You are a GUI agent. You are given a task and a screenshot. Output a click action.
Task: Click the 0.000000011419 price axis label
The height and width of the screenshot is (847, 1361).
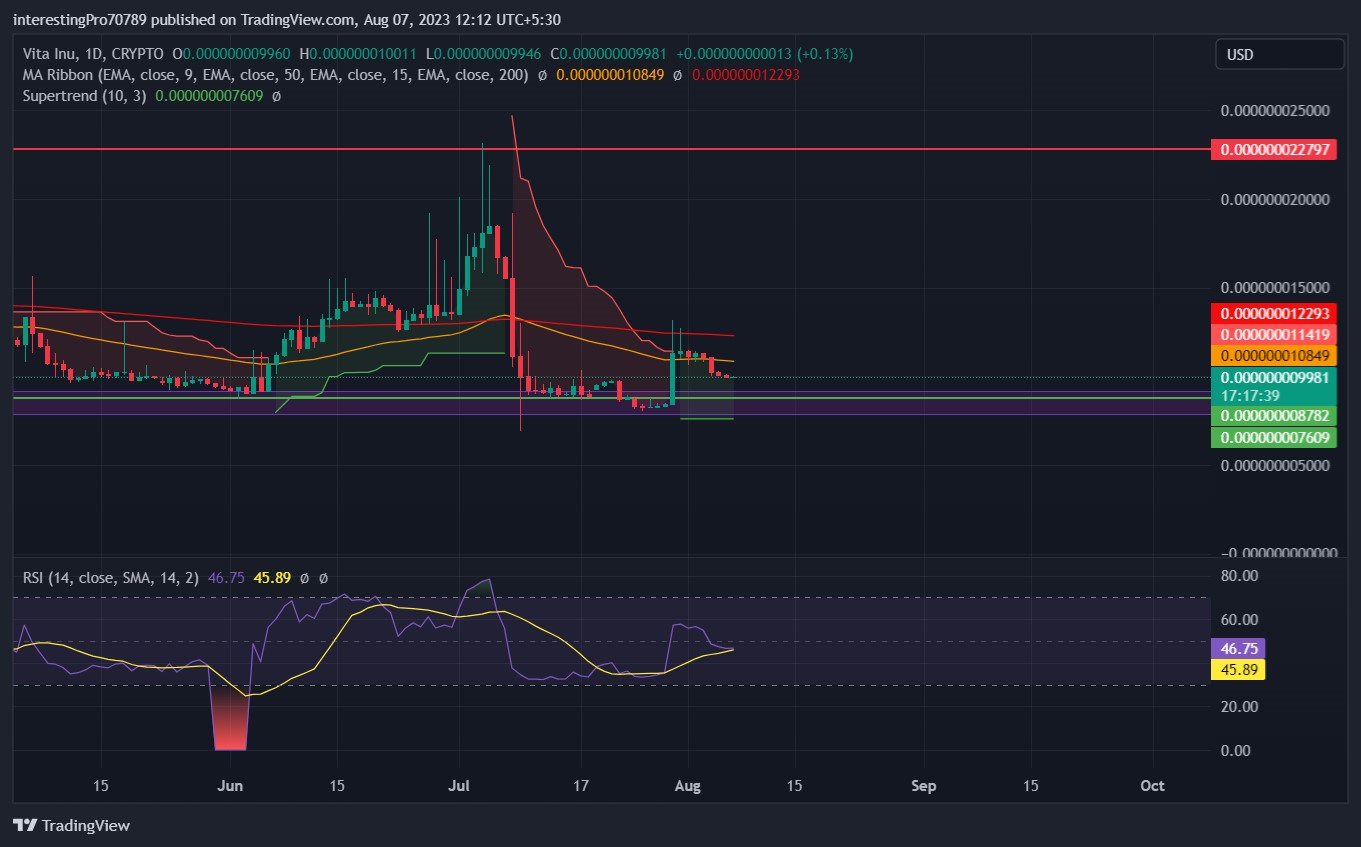coord(1272,334)
